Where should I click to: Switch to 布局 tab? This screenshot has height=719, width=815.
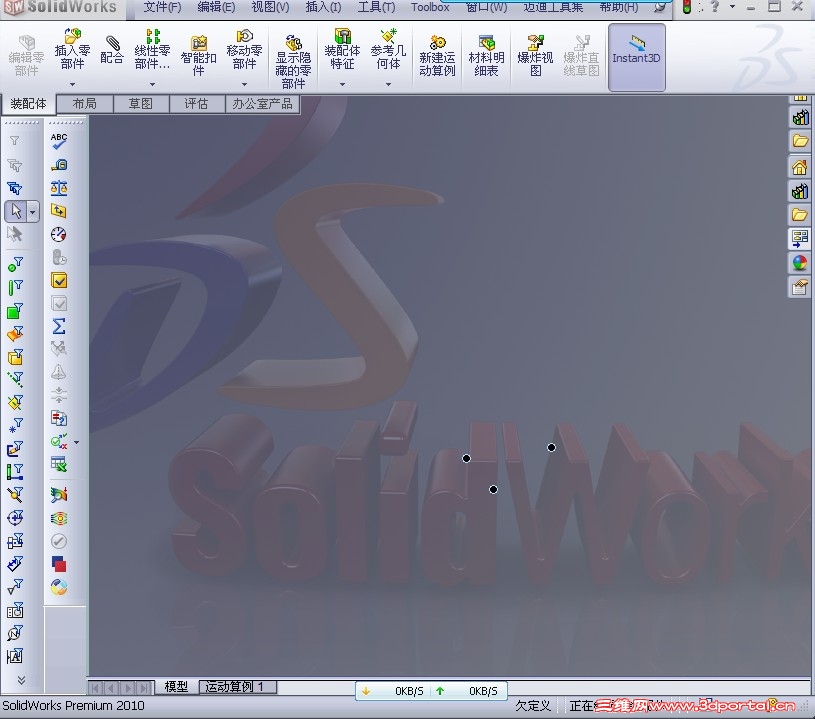(x=85, y=104)
